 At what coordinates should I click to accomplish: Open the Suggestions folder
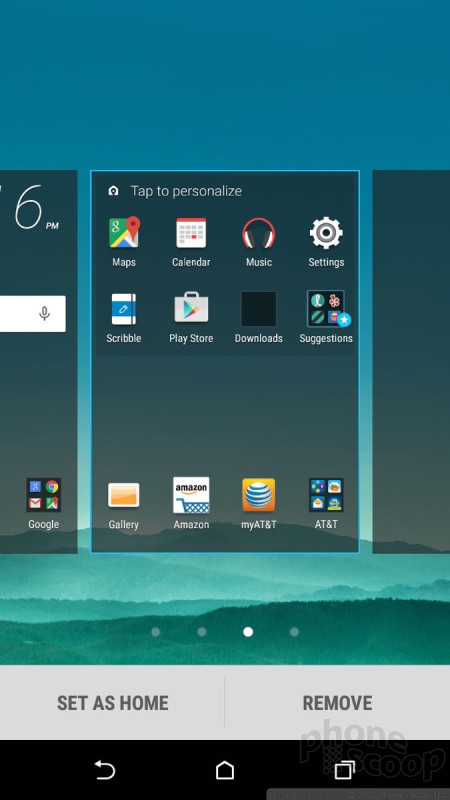click(327, 309)
